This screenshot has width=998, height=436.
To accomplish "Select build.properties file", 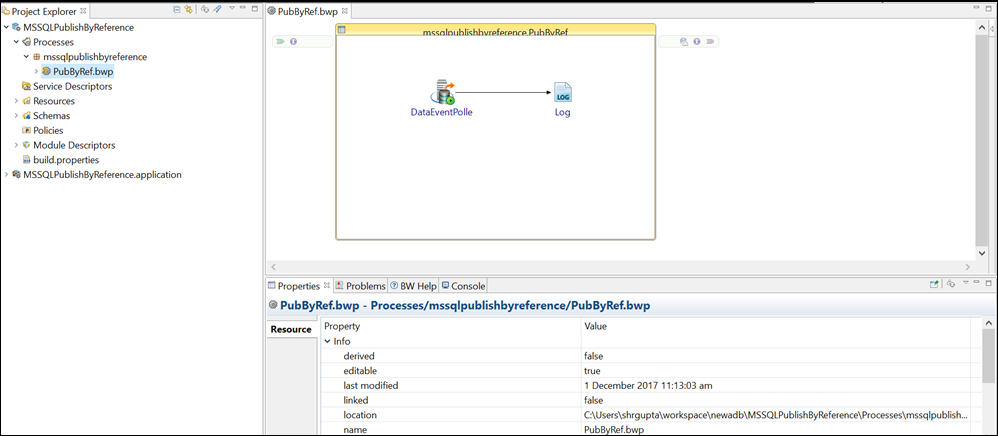I will pos(66,160).
